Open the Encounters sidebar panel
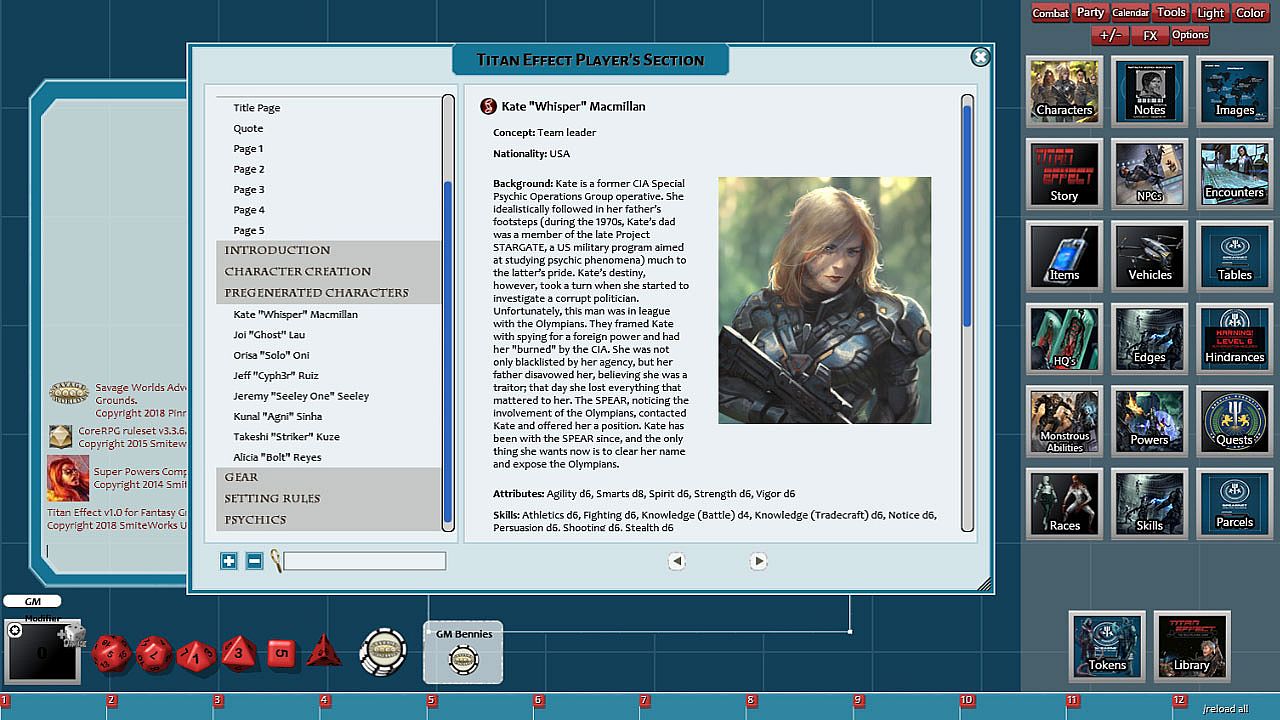Viewport: 1280px width, 720px height. [1235, 172]
